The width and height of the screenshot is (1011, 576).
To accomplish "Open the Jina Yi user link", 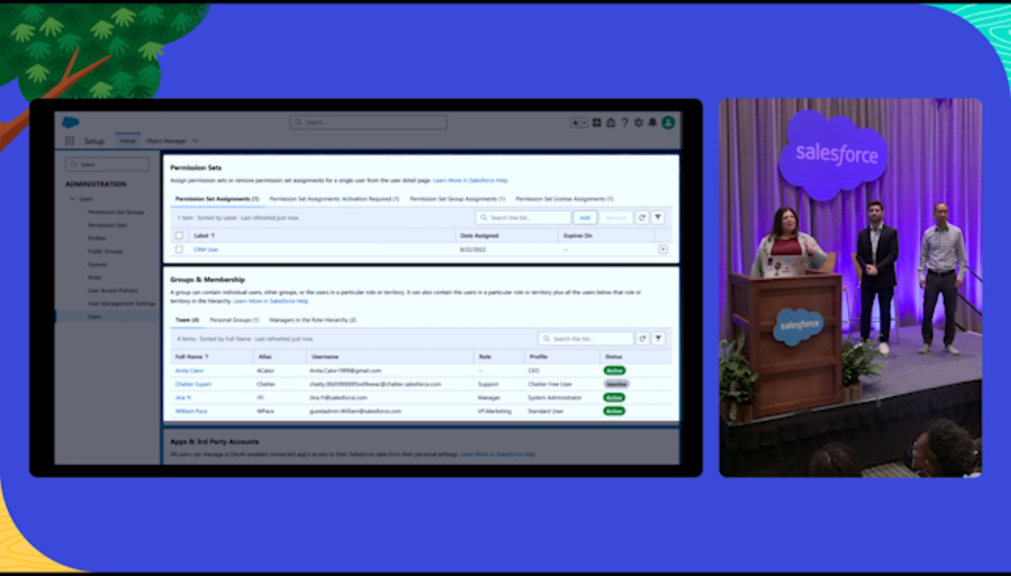I will pos(183,398).
